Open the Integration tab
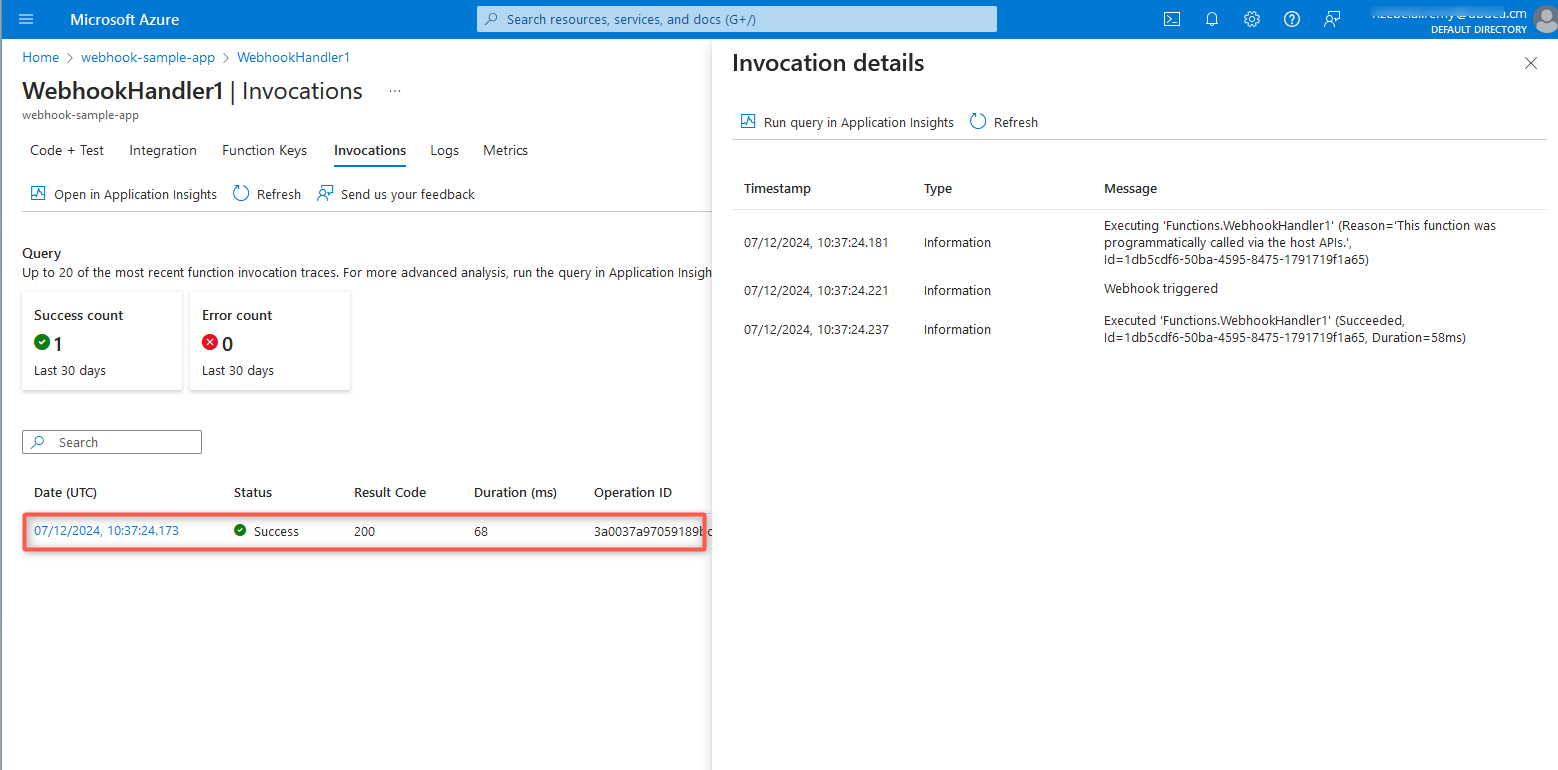Screen dimensions: 1558x770 click(163, 150)
